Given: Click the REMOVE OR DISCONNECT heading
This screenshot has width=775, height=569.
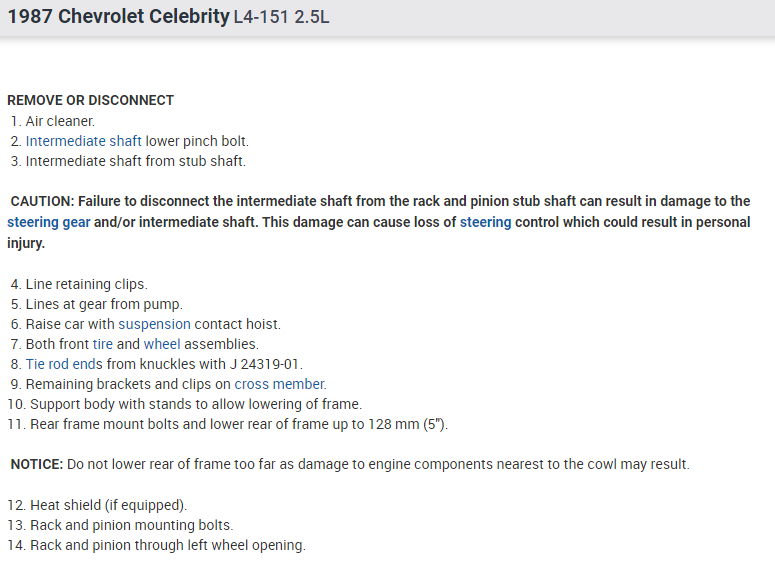Looking at the screenshot, I should [90, 100].
